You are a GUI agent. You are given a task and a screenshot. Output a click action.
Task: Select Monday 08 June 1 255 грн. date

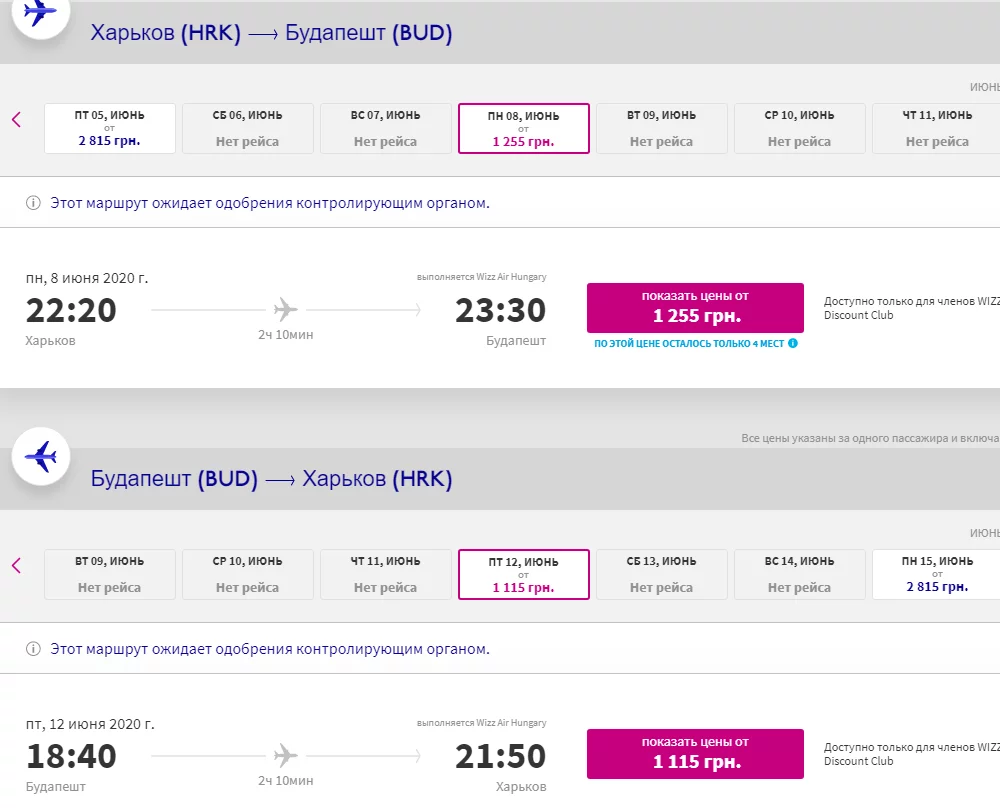pos(524,128)
